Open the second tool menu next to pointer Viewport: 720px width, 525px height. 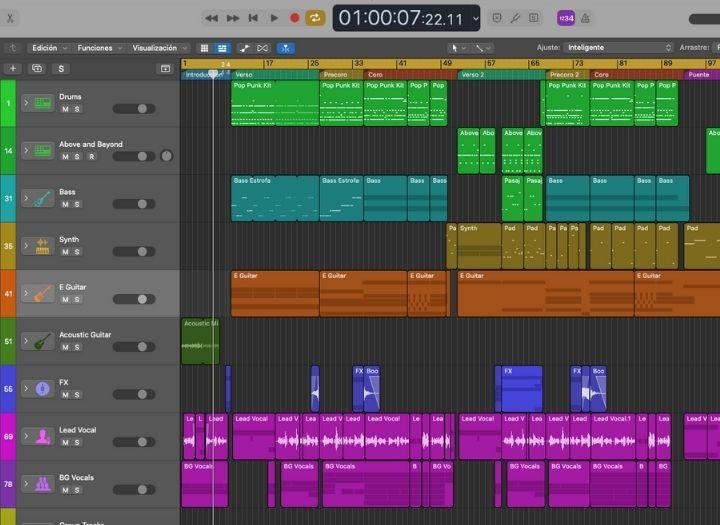[x=483, y=48]
